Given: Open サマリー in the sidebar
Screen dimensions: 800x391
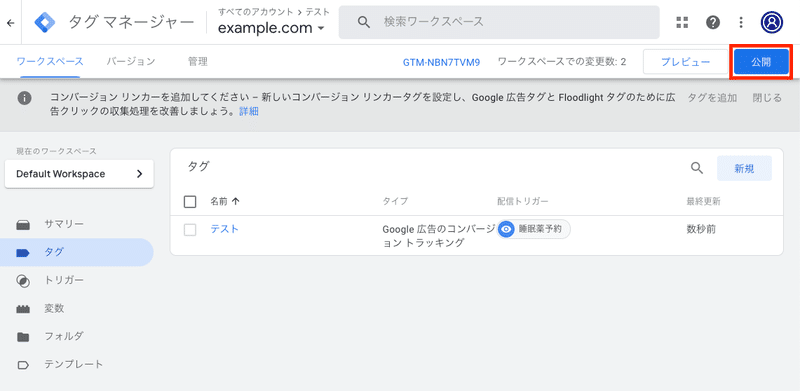Looking at the screenshot, I should [x=64, y=225].
